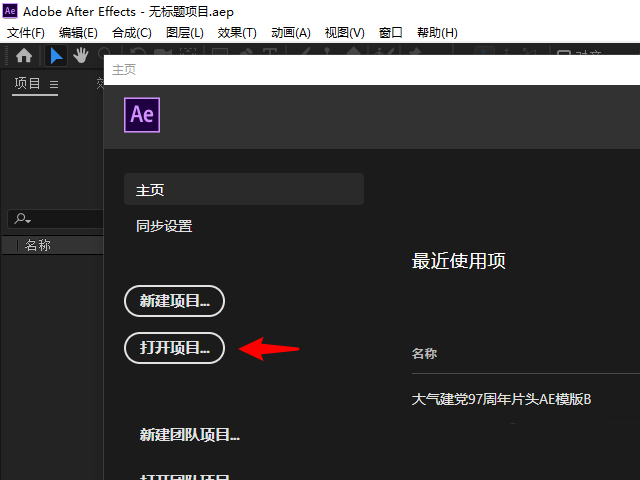The image size is (640, 480).
Task: Open the 视图(V) menu
Action: pyautogui.click(x=344, y=33)
